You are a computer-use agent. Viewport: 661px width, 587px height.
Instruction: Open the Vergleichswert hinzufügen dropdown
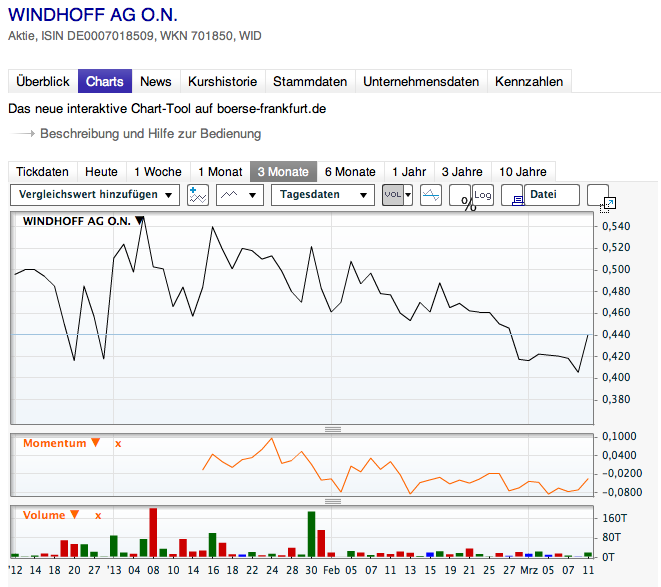pos(95,195)
